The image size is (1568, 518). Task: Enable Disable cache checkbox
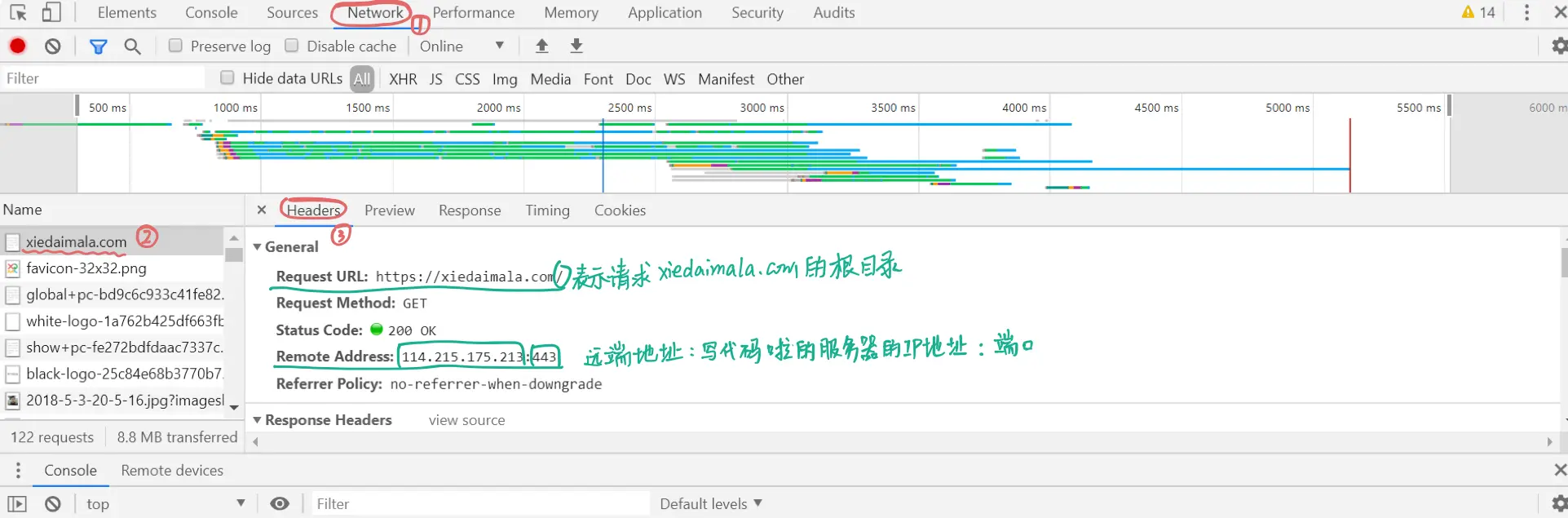point(291,46)
